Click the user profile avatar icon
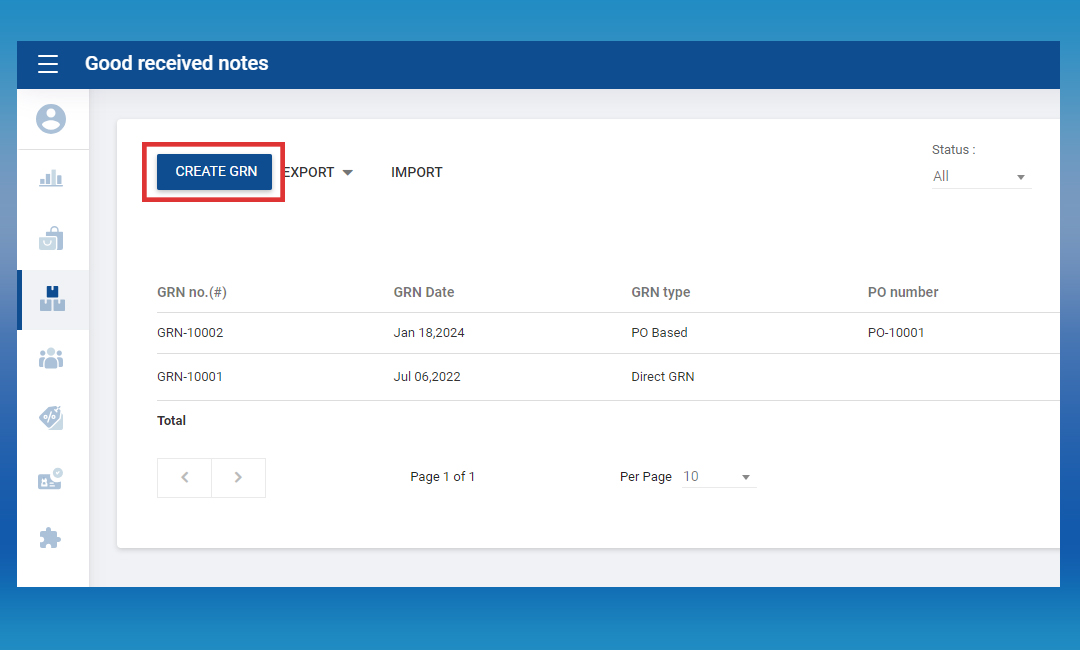The image size is (1080, 650). pos(51,119)
